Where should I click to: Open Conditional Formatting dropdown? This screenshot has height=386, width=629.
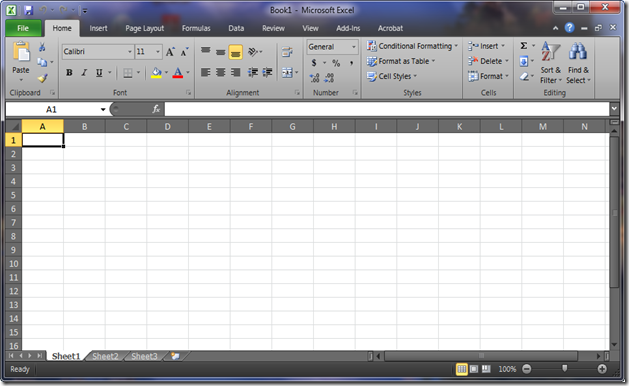tap(412, 46)
